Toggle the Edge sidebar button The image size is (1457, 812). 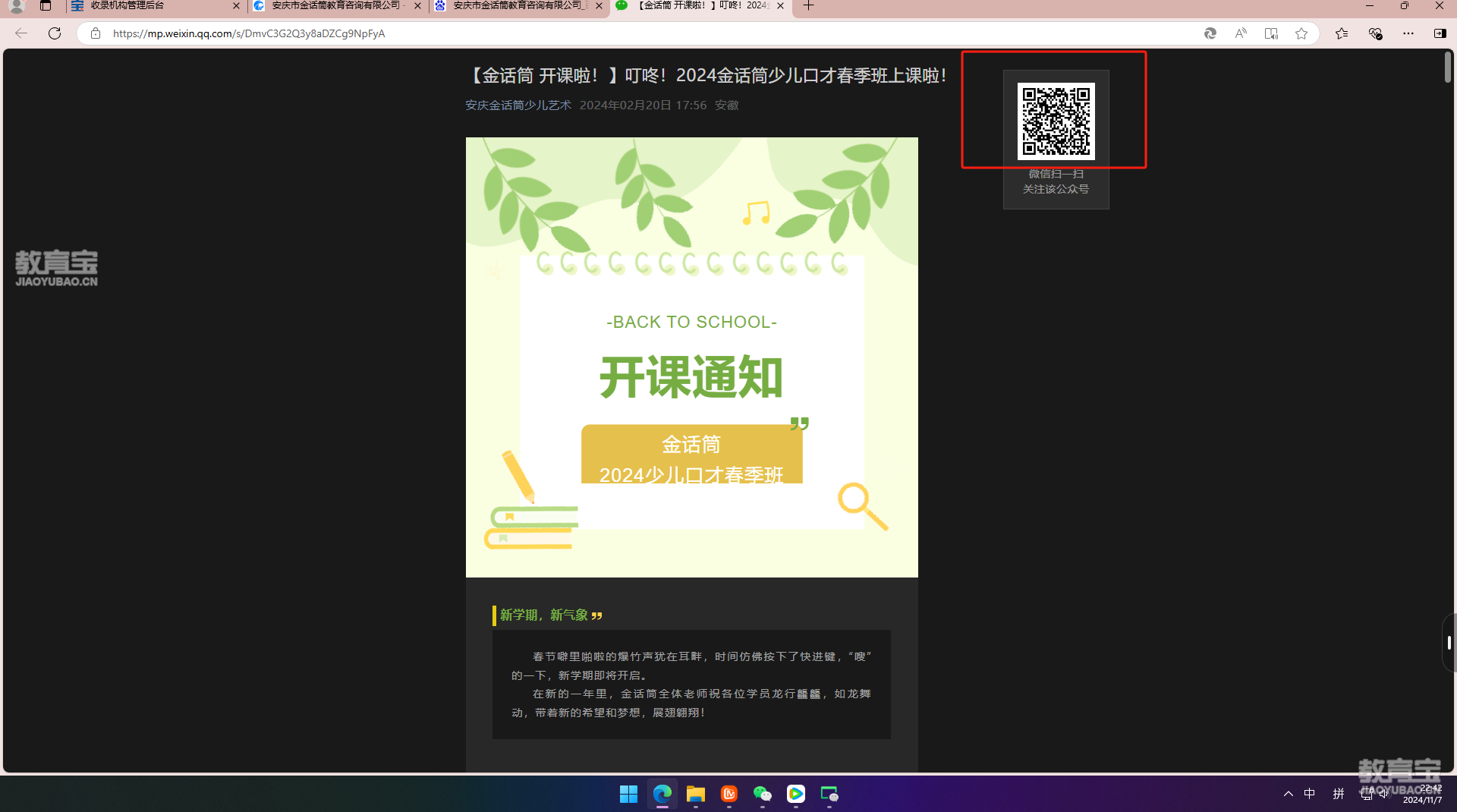[x=1440, y=33]
